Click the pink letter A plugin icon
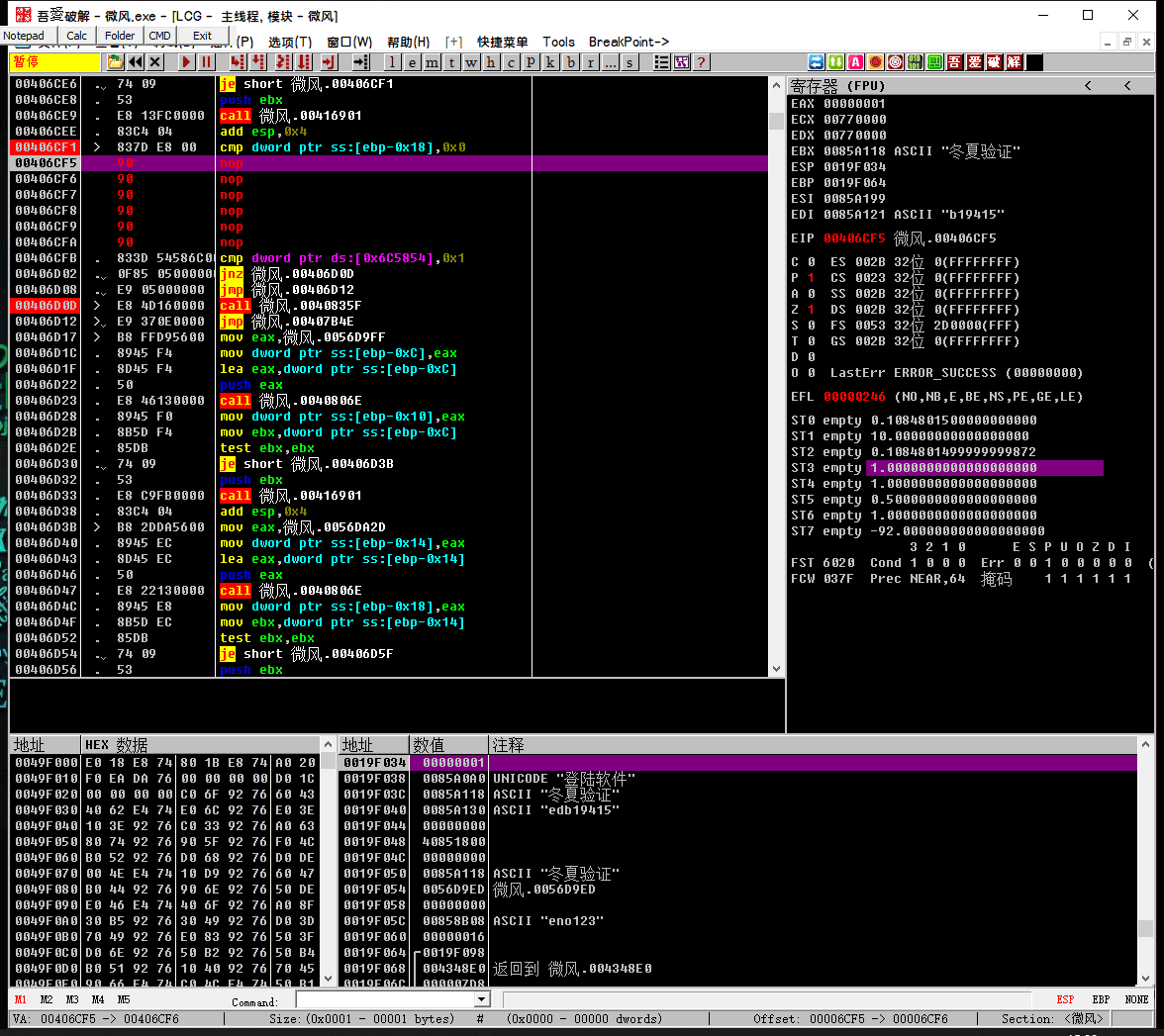 [x=855, y=62]
